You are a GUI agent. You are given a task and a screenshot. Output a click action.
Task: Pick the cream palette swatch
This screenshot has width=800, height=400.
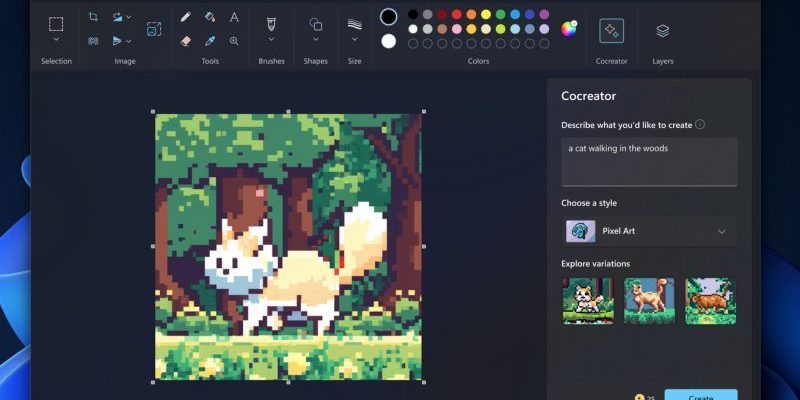[486, 29]
